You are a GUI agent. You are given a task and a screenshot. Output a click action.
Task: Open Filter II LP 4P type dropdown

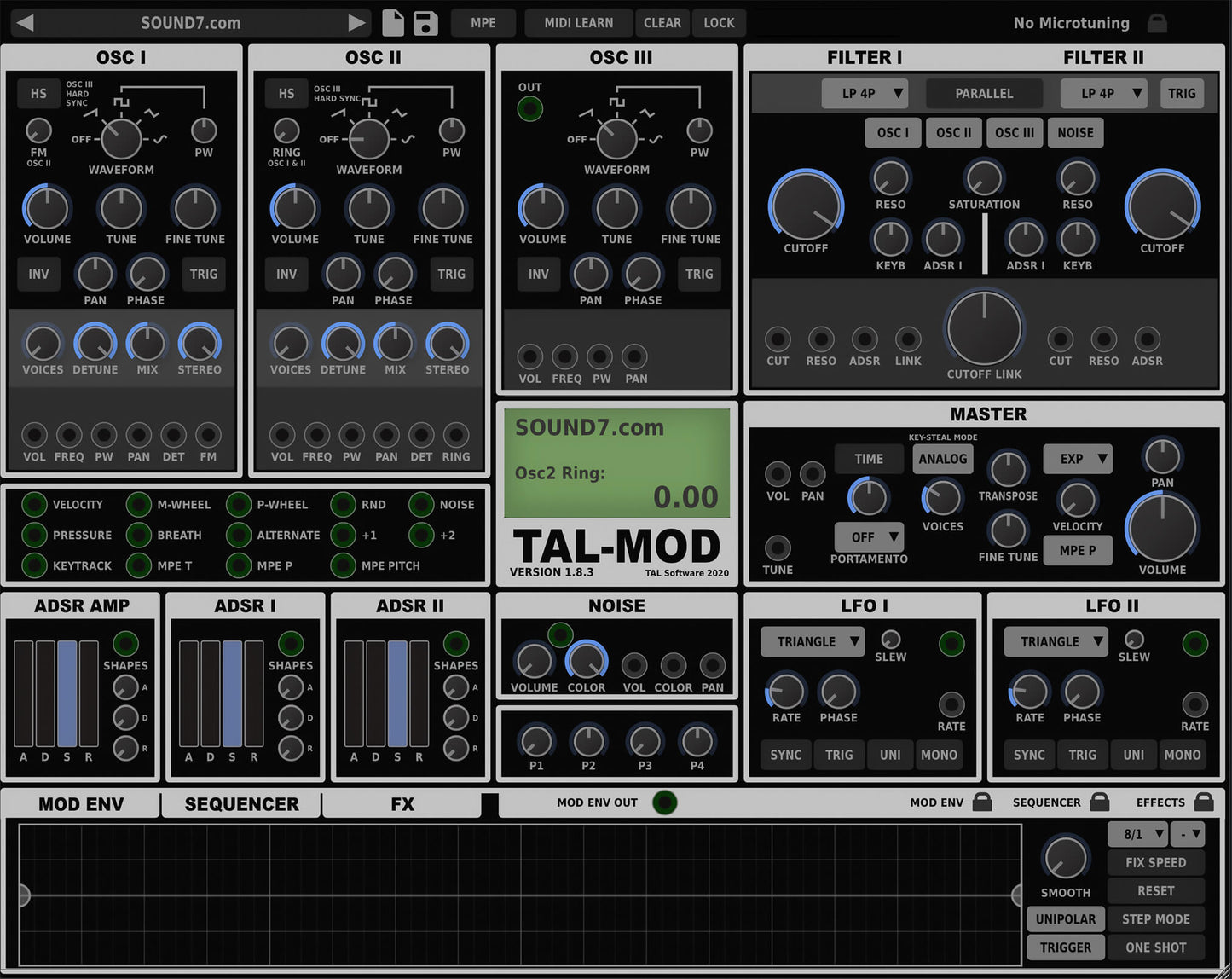pyautogui.click(x=1103, y=94)
